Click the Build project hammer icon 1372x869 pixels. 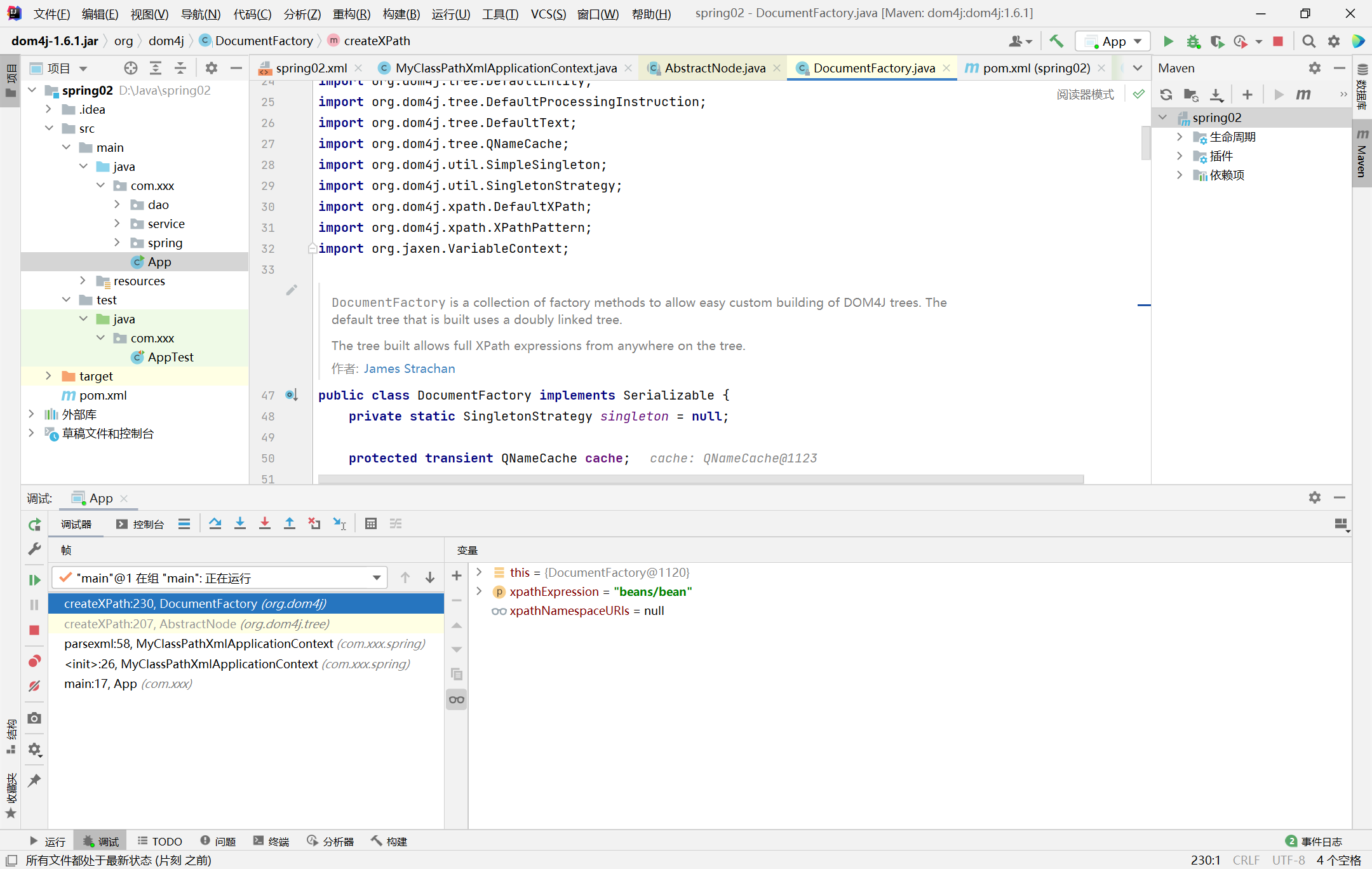tap(1056, 41)
